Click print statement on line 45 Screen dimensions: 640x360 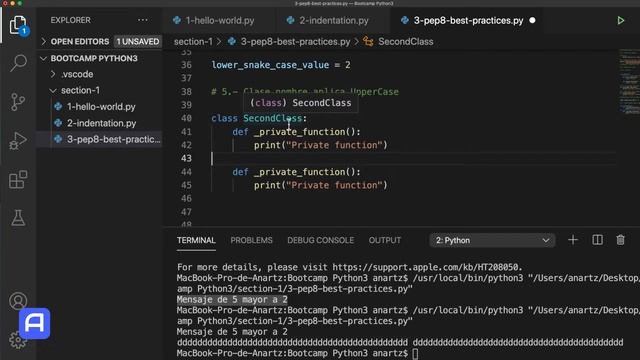click(320, 185)
